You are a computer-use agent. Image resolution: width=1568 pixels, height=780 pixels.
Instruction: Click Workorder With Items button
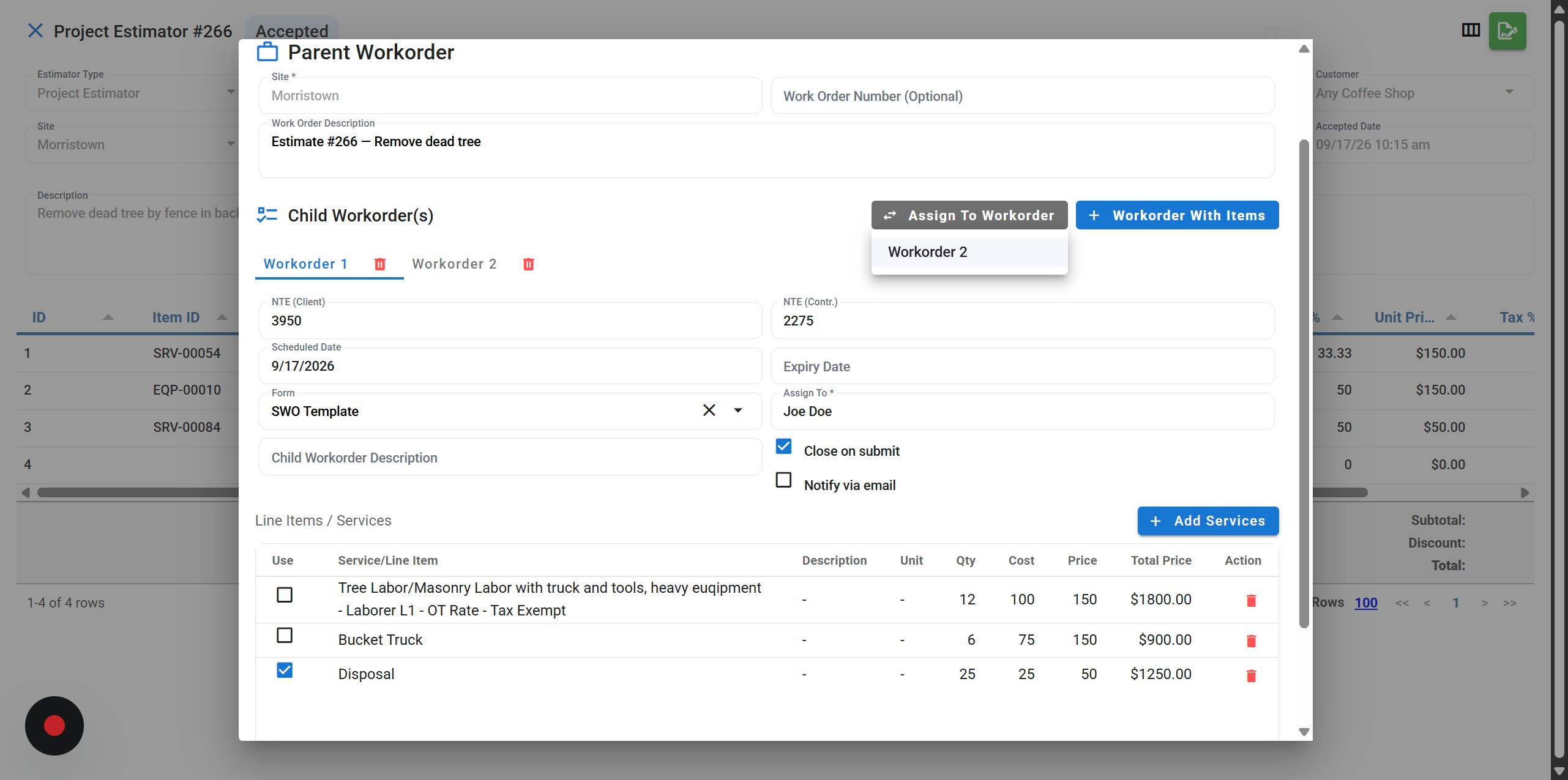click(x=1177, y=215)
